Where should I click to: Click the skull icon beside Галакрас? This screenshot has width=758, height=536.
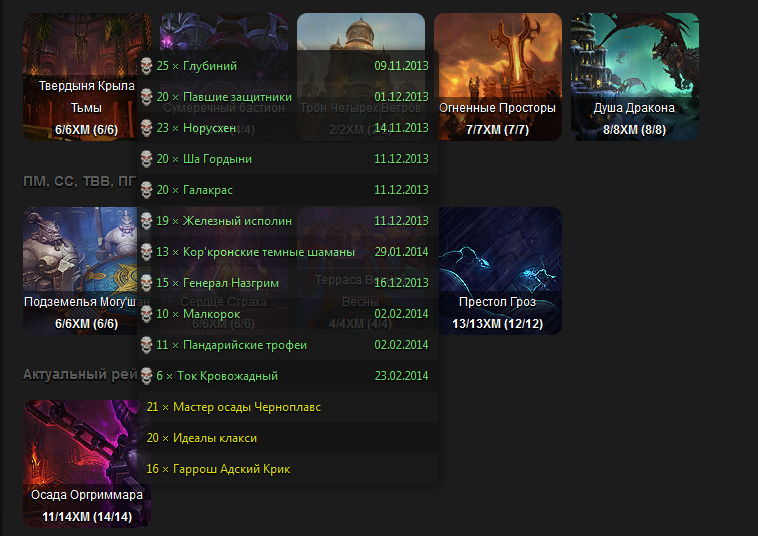146,189
